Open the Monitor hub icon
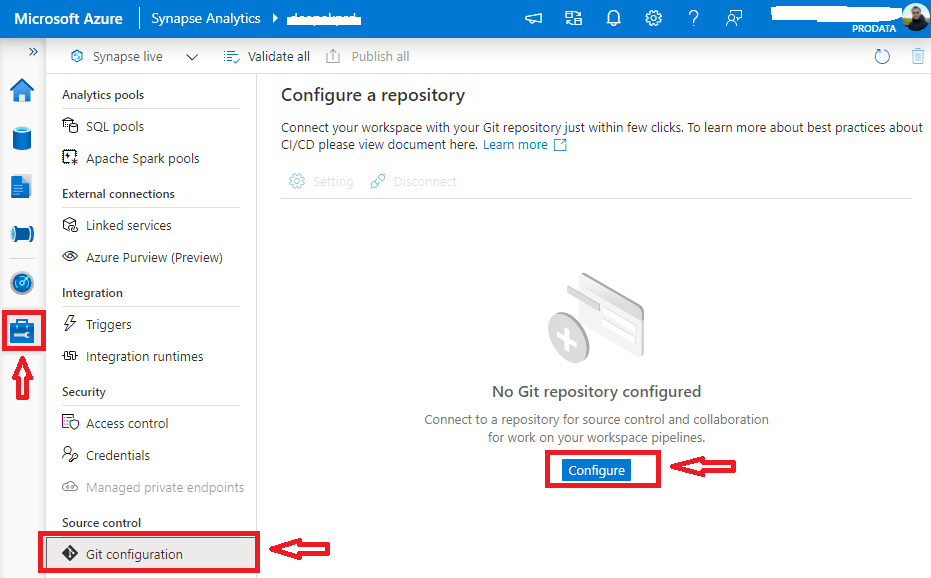The width and height of the screenshot is (931, 578). (x=22, y=283)
